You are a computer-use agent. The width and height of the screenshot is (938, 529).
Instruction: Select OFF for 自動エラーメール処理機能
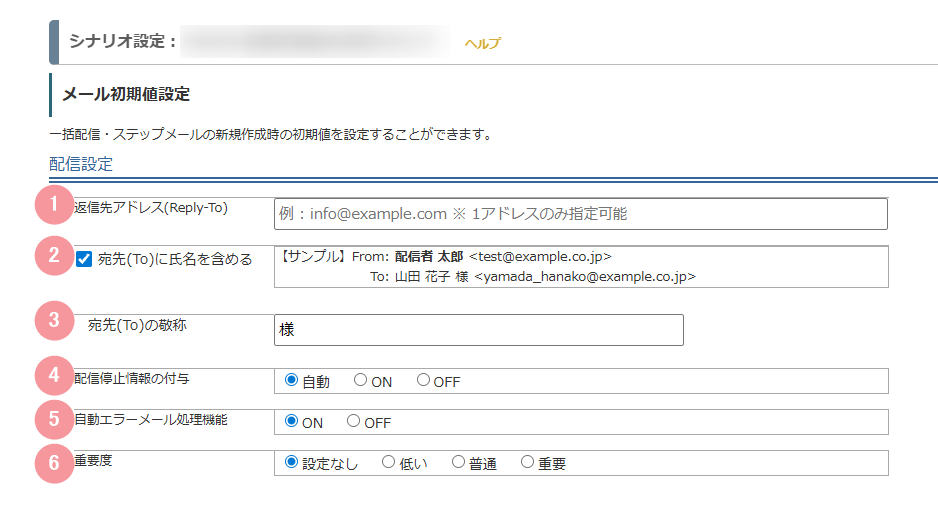point(354,421)
